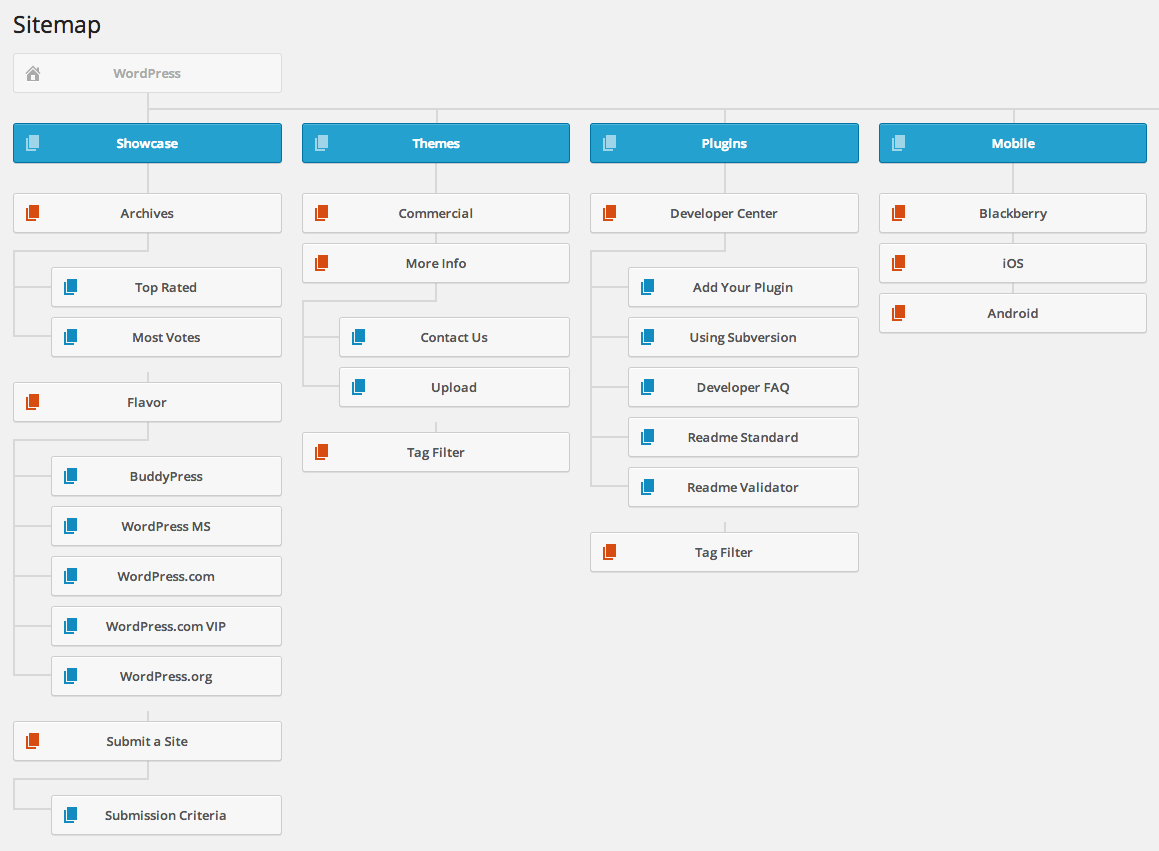Open Tag Filter under Plugins
The height and width of the screenshot is (851, 1159).
click(724, 552)
